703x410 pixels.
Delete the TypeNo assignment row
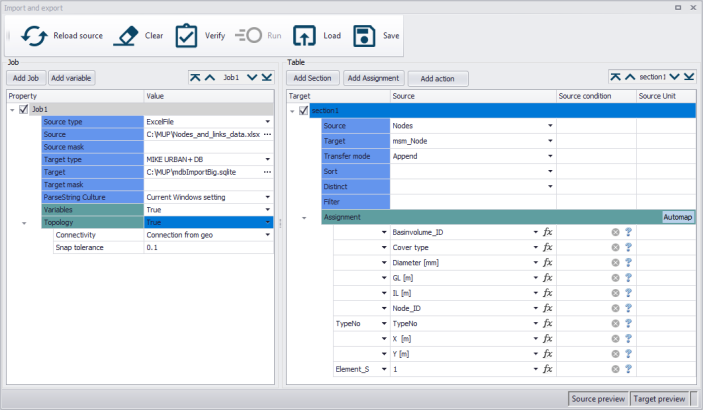[x=616, y=323]
